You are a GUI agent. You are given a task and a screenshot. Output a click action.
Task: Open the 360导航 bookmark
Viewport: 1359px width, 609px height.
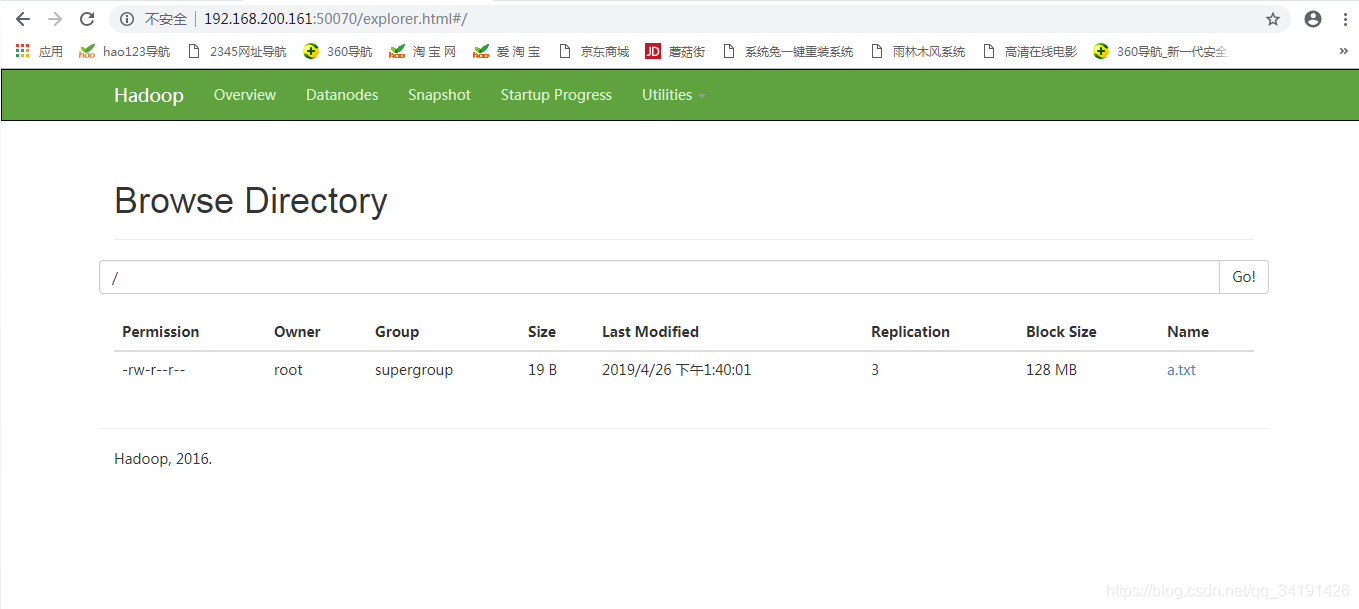pos(338,51)
